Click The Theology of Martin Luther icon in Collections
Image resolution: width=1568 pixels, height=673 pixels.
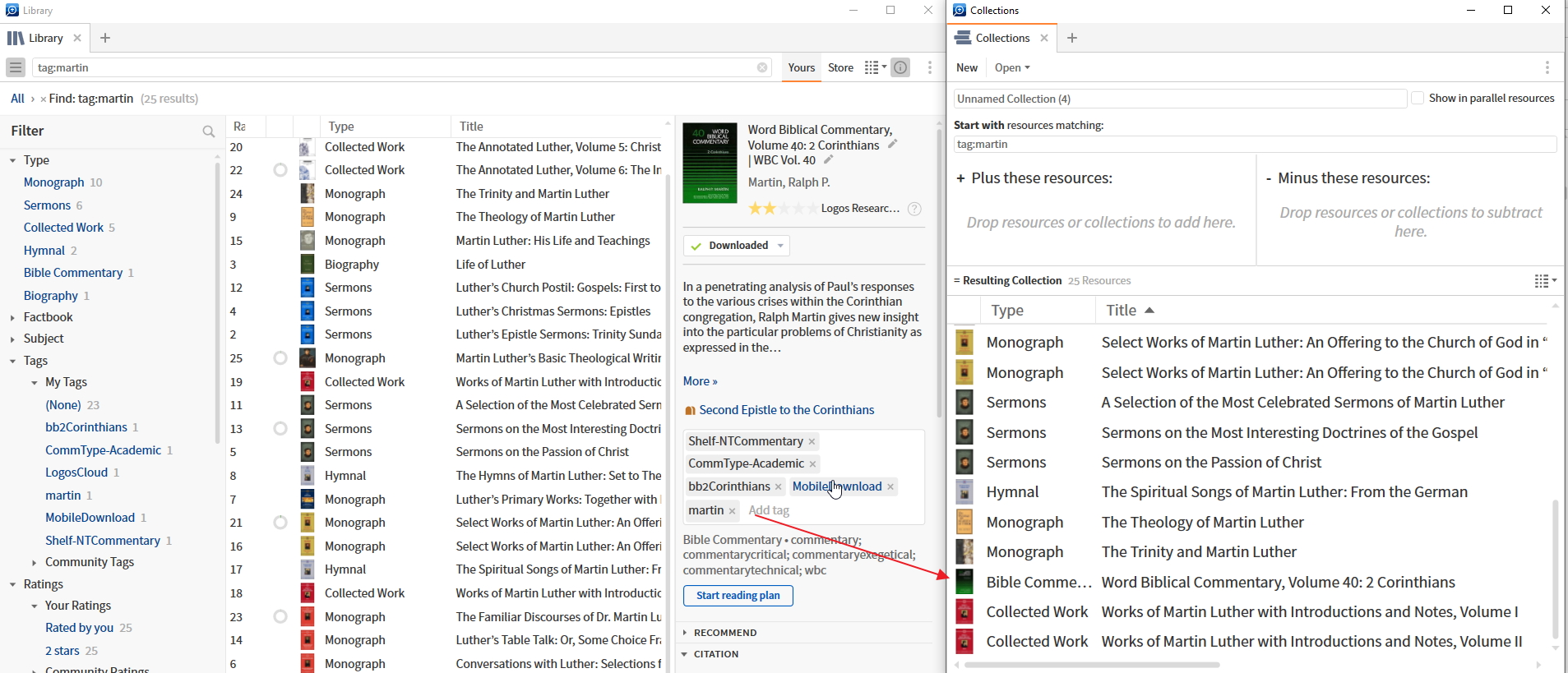964,522
